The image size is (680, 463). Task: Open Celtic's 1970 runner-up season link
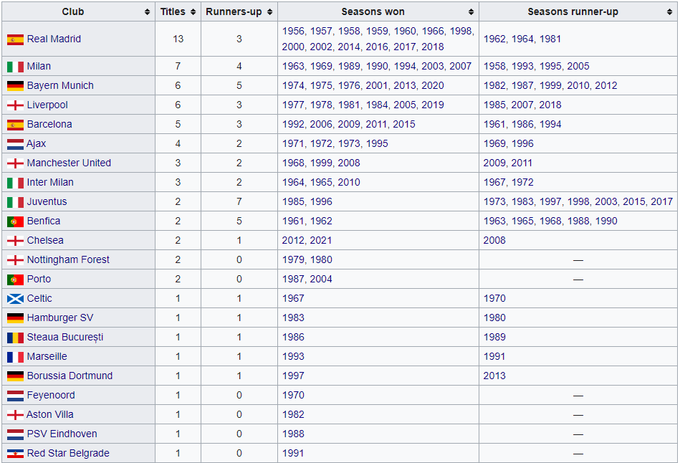coord(494,299)
